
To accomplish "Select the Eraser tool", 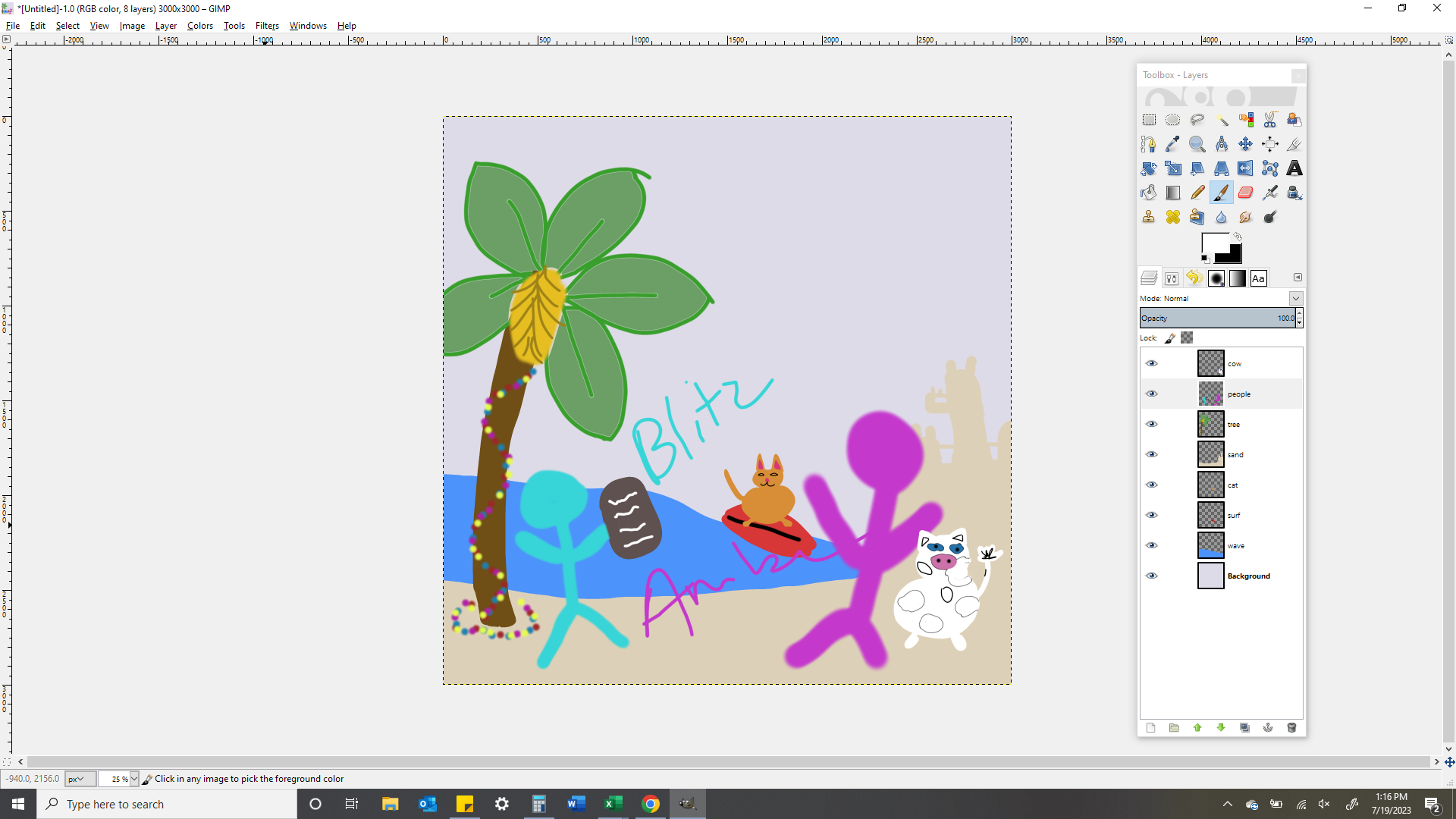I will pos(1246,193).
